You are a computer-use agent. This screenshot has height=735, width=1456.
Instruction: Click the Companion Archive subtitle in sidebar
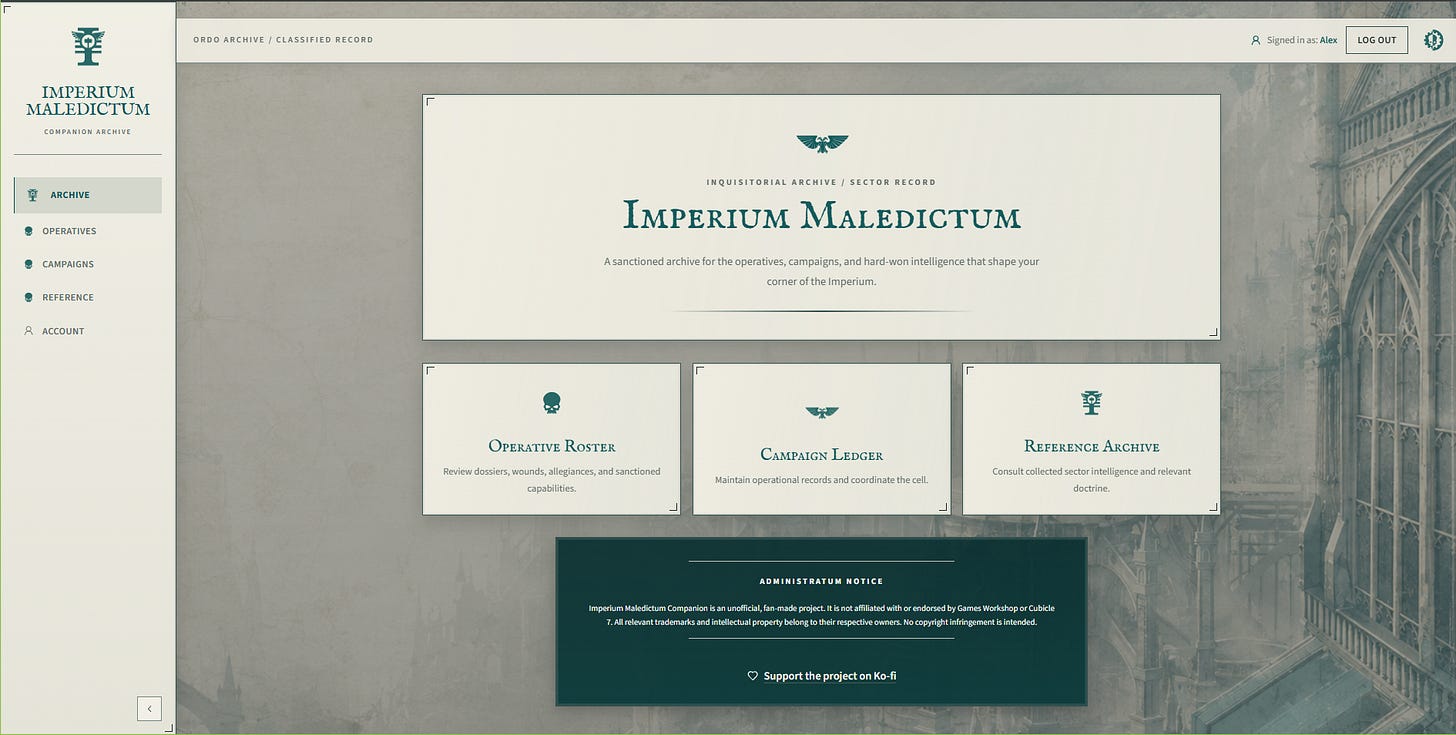click(x=88, y=132)
